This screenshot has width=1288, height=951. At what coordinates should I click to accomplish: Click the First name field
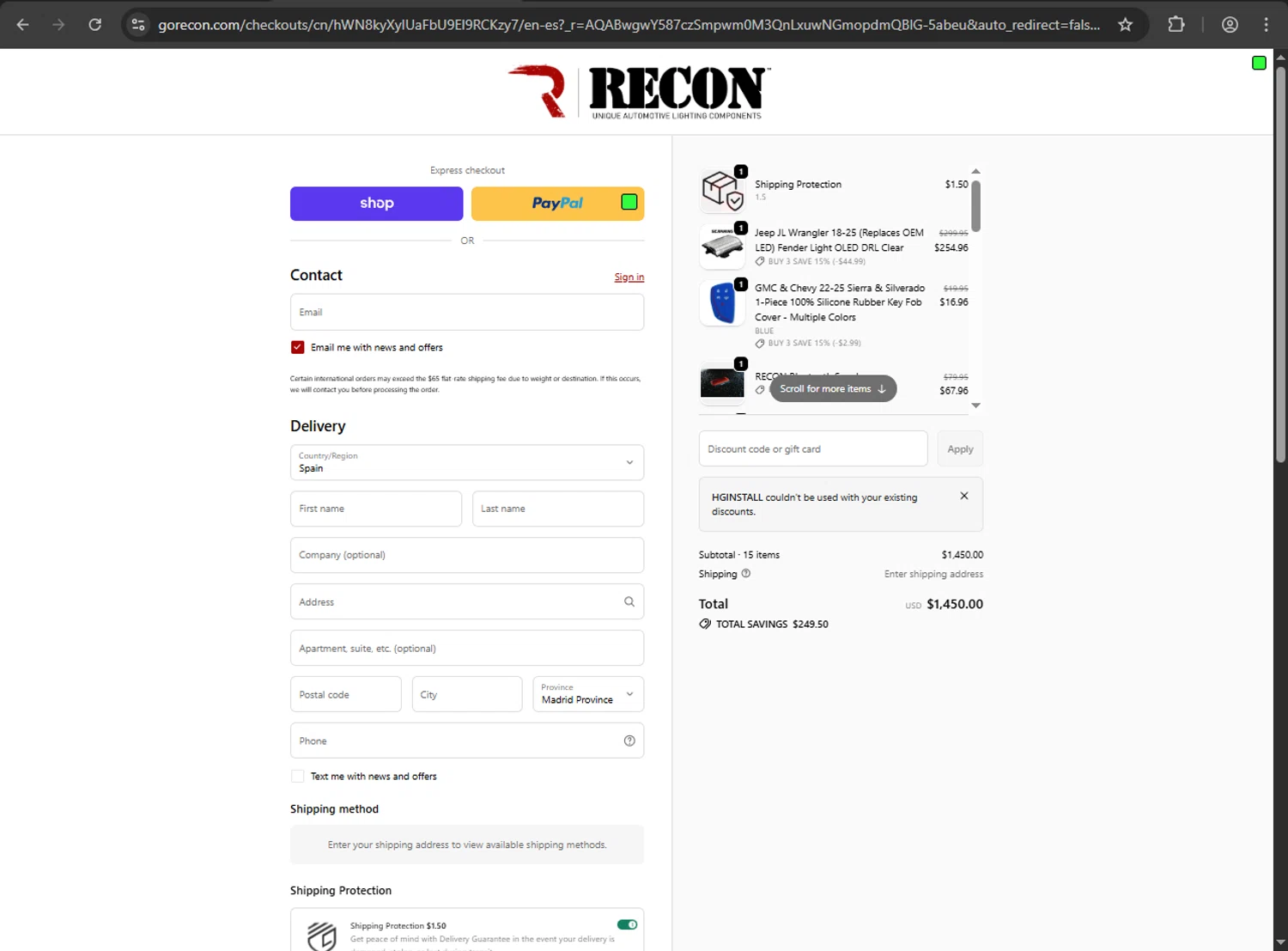376,509
